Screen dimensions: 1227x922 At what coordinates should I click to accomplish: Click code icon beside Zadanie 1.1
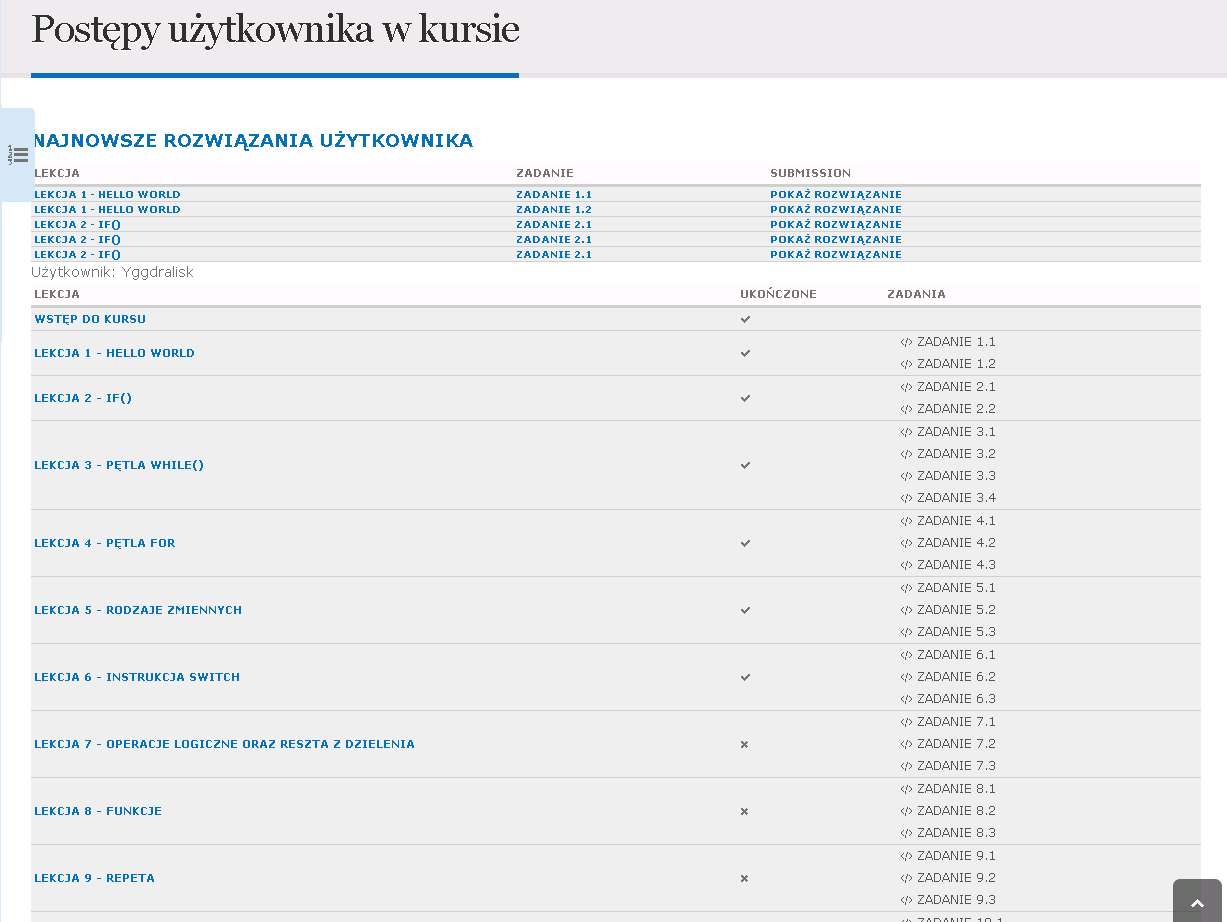[906, 342]
